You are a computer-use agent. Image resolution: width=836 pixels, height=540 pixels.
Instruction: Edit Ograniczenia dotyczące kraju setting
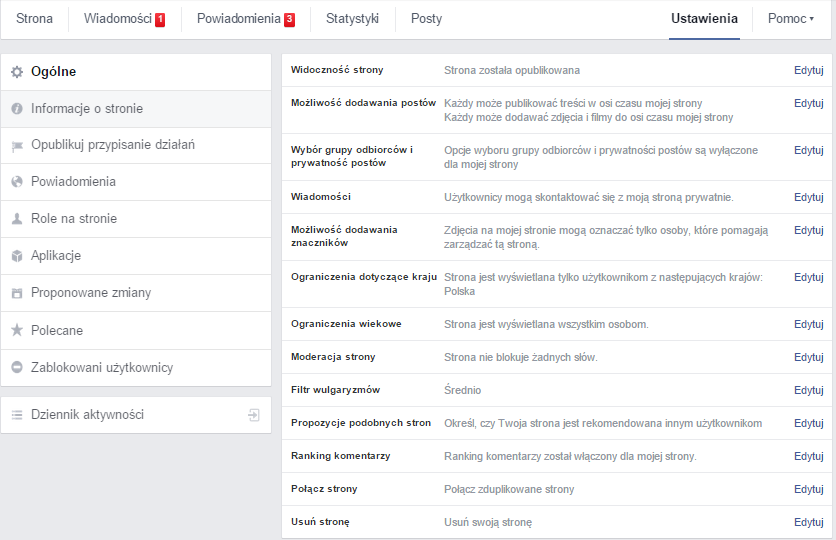(x=809, y=277)
